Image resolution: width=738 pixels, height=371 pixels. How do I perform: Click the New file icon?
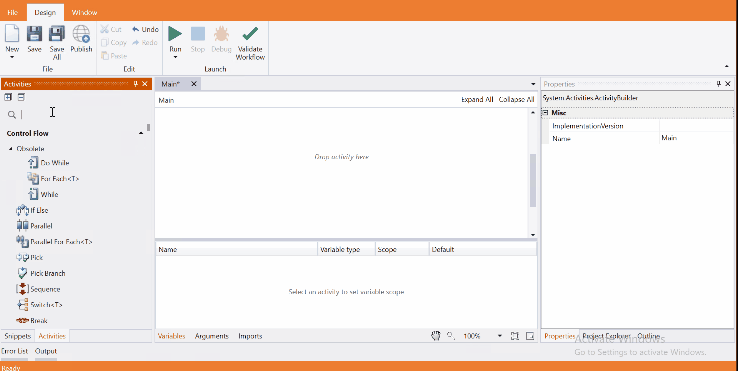click(12, 34)
